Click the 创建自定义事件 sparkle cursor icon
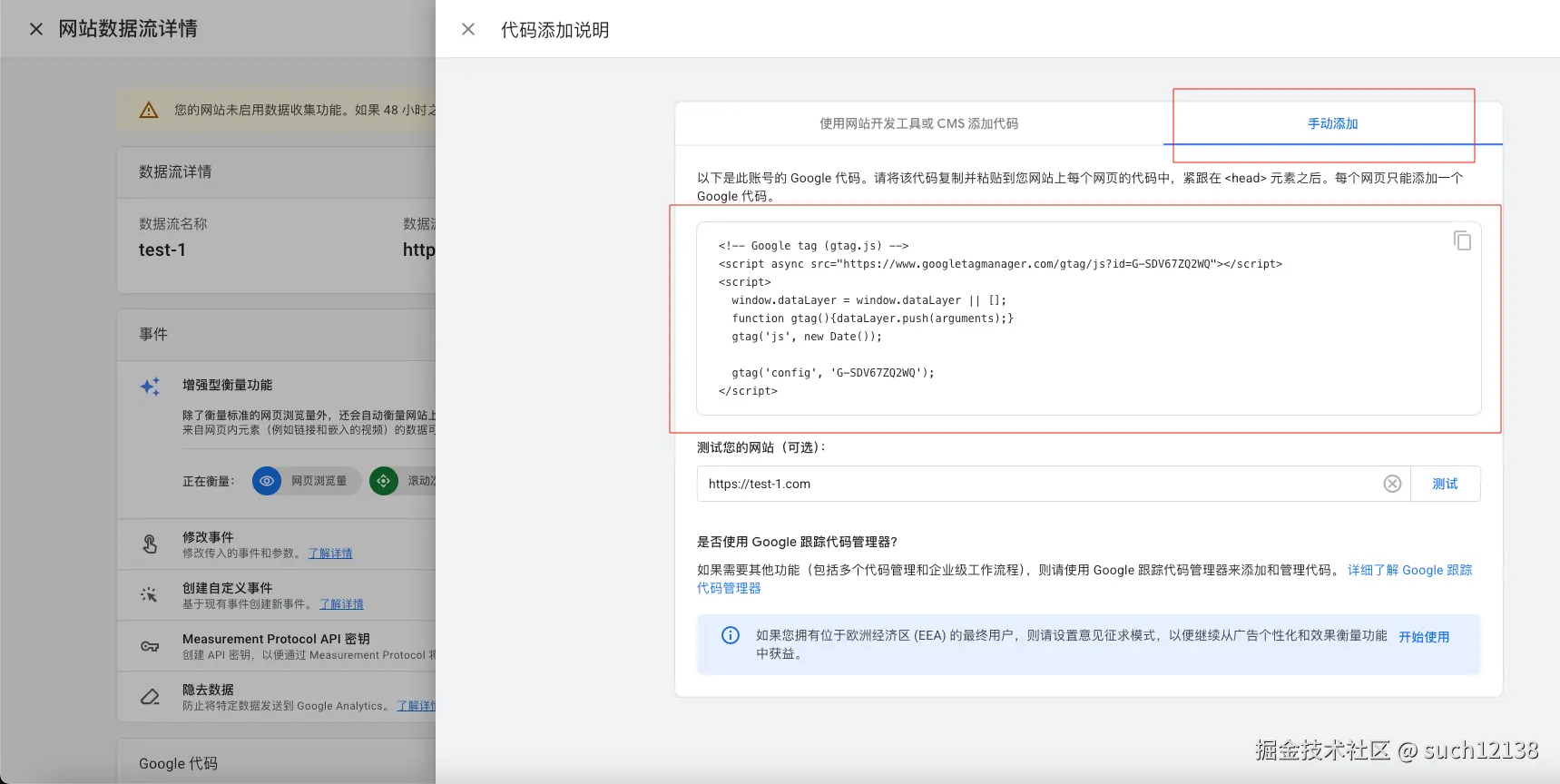Image resolution: width=1560 pixels, height=784 pixels. point(150,595)
